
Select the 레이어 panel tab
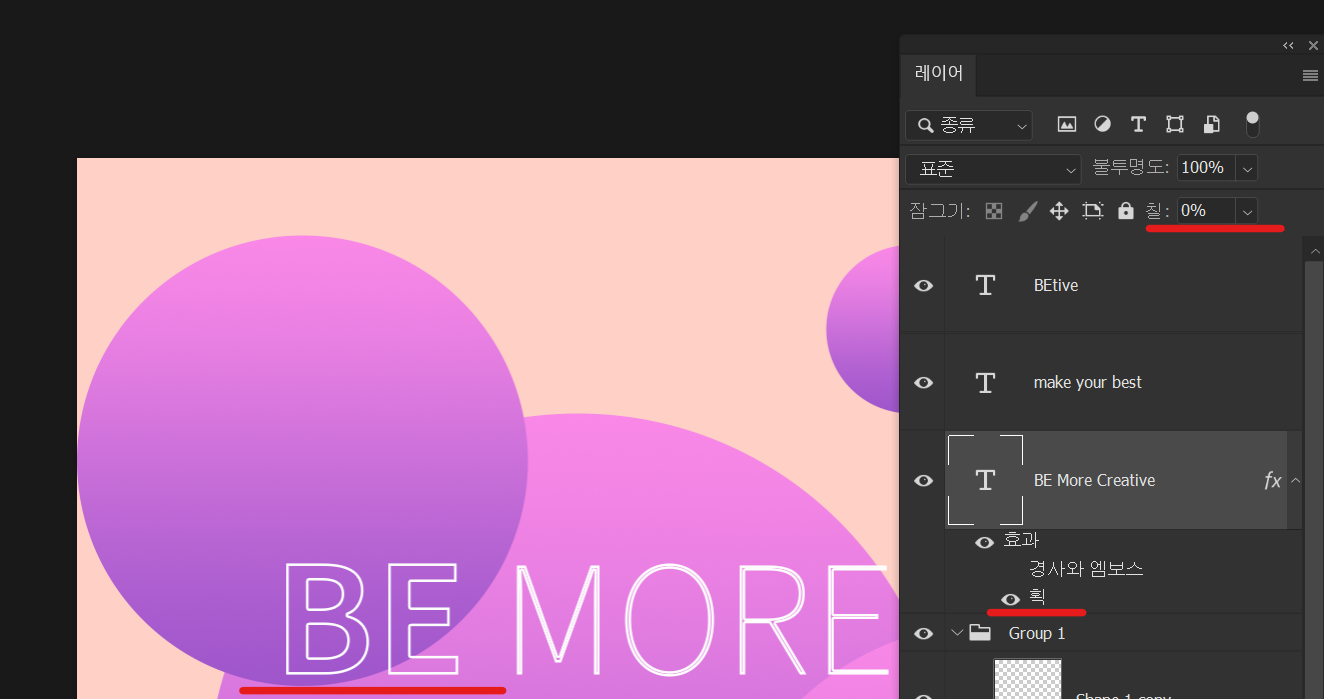pos(939,74)
